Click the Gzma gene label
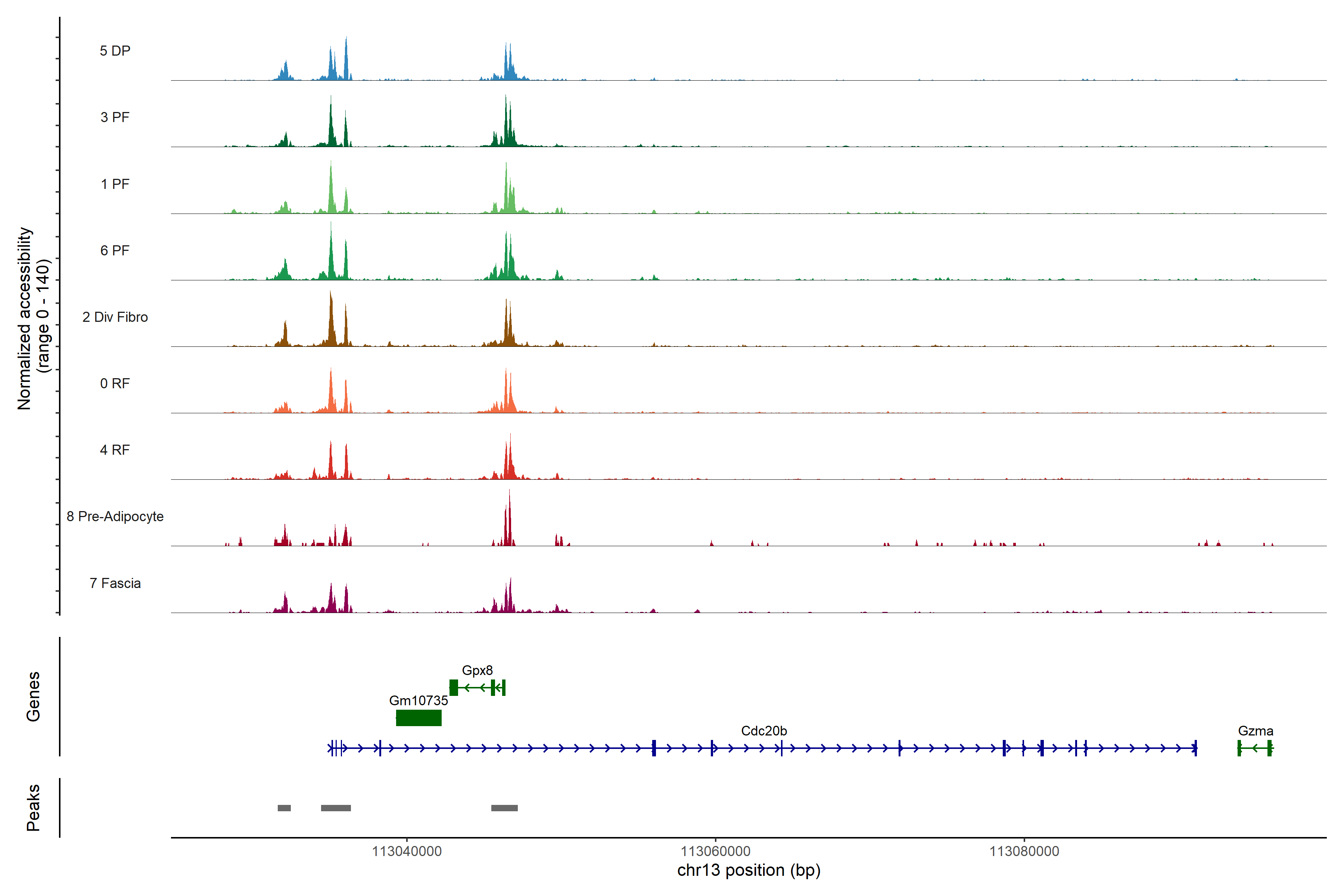This screenshot has height=896, width=1344. tap(1256, 731)
